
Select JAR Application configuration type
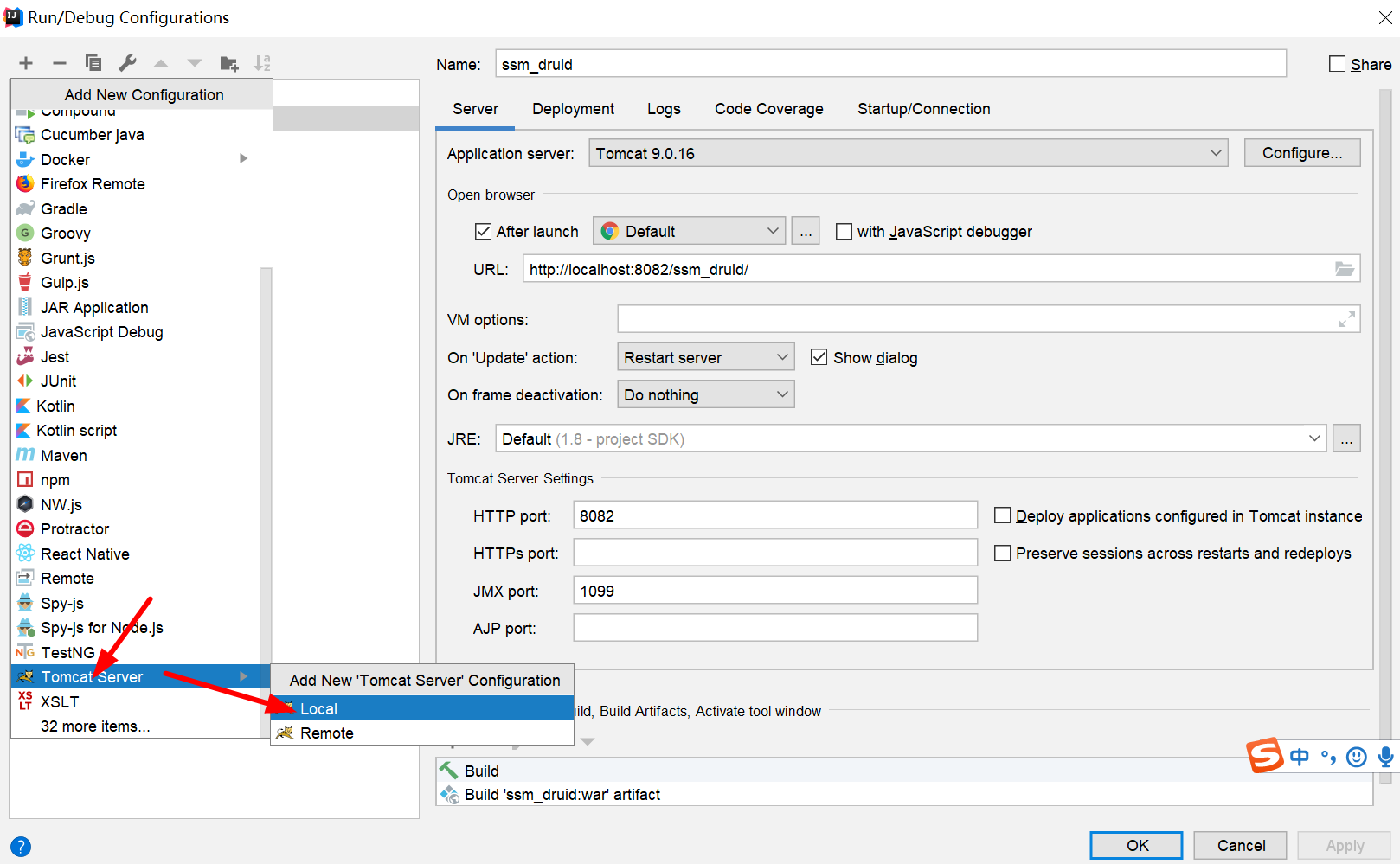click(135, 308)
